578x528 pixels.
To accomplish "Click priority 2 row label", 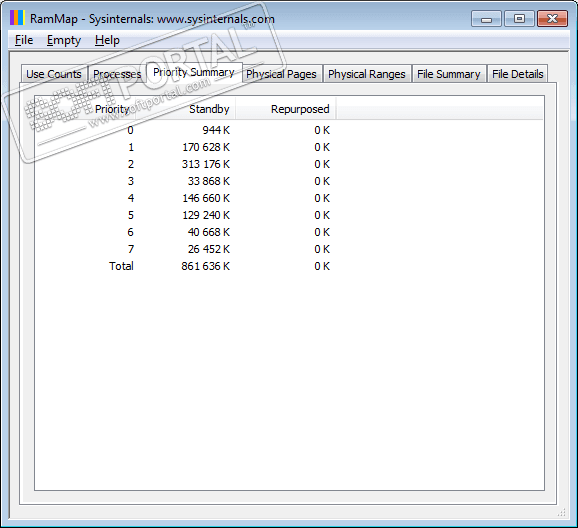I will (x=130, y=164).
